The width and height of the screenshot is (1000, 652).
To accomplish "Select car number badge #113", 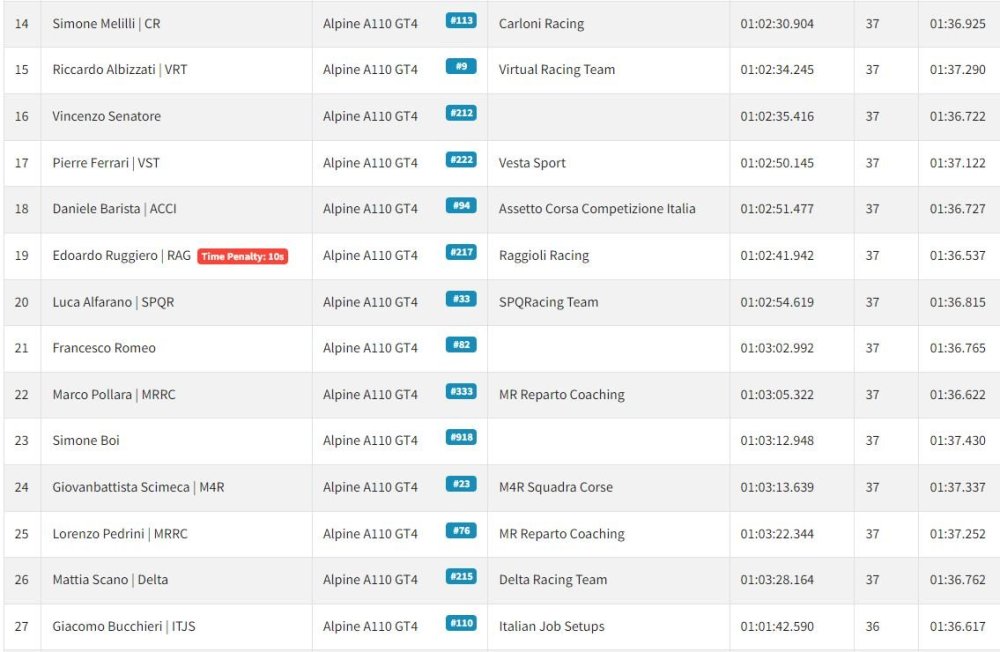I will tap(461, 20).
